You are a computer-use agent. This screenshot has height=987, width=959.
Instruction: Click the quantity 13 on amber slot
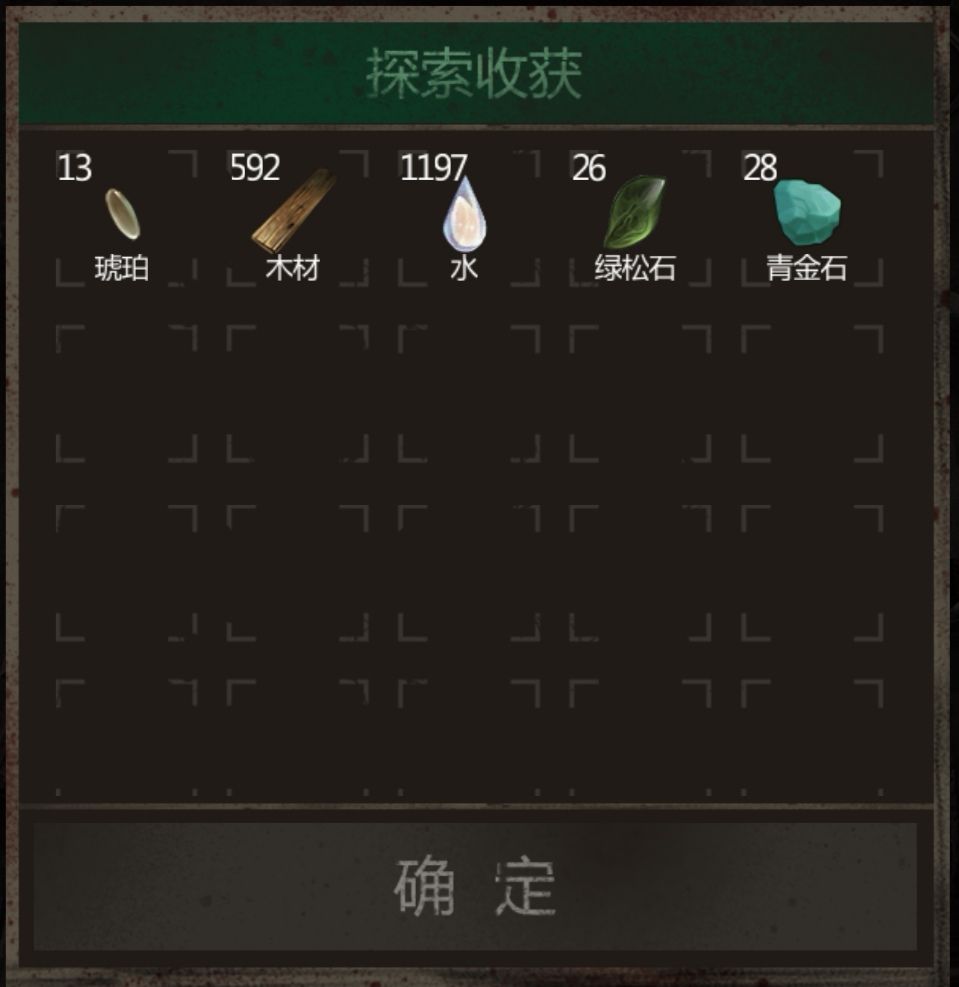click(x=74, y=168)
